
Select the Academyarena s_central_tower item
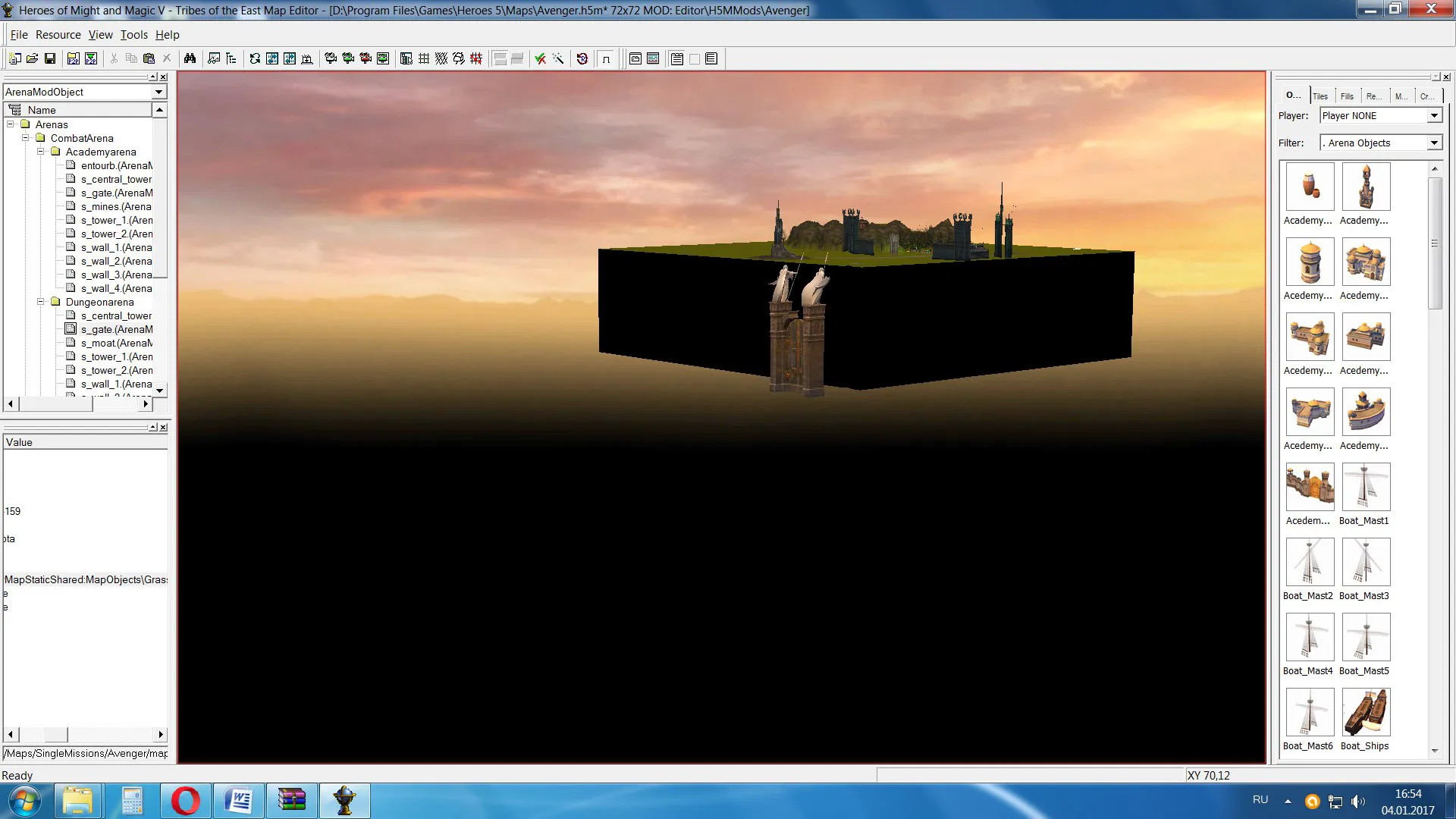coord(116,179)
